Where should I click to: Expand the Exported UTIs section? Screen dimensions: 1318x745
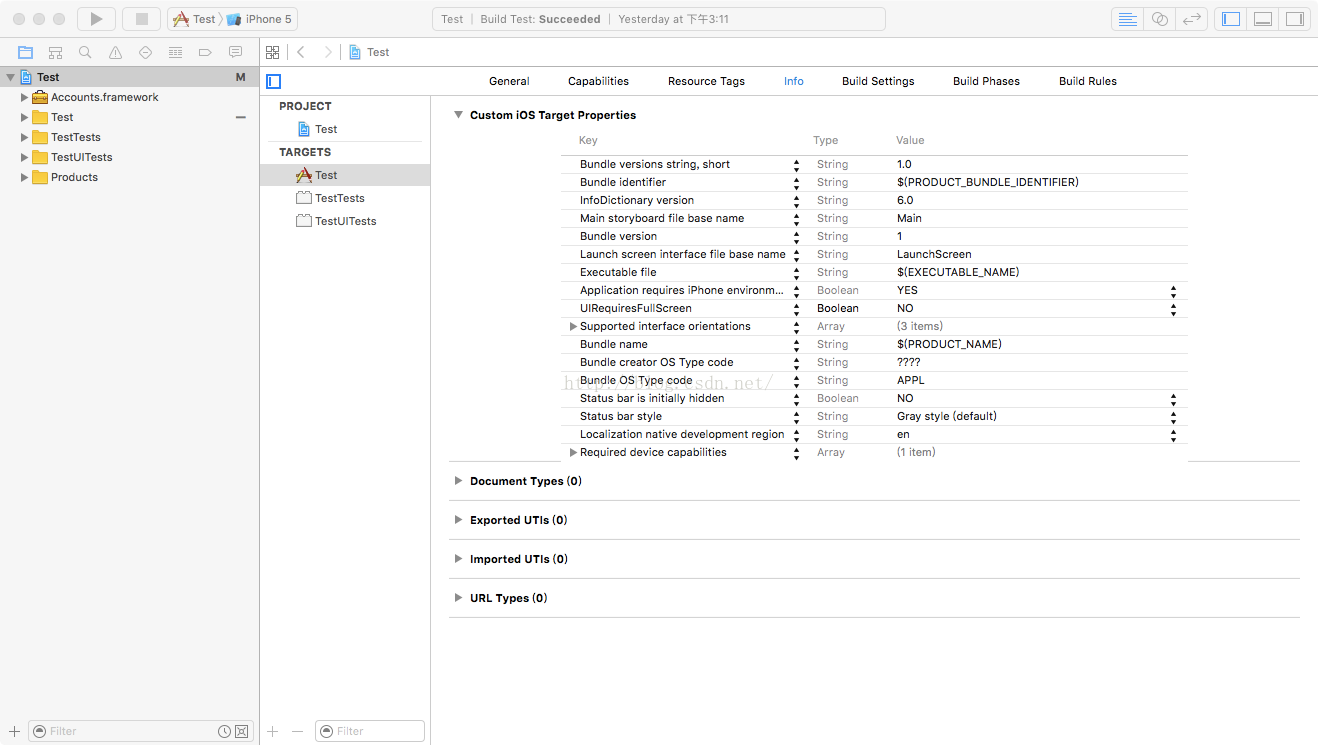(458, 520)
